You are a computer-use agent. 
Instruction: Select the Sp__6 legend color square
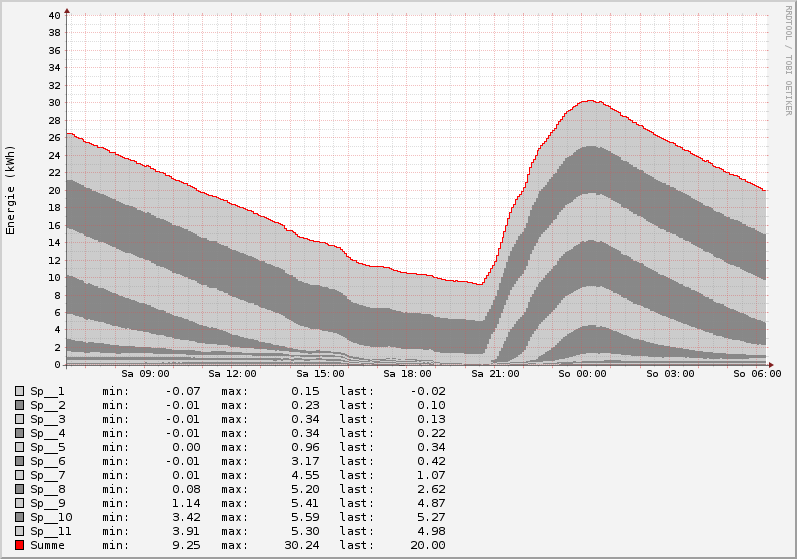coord(19,461)
